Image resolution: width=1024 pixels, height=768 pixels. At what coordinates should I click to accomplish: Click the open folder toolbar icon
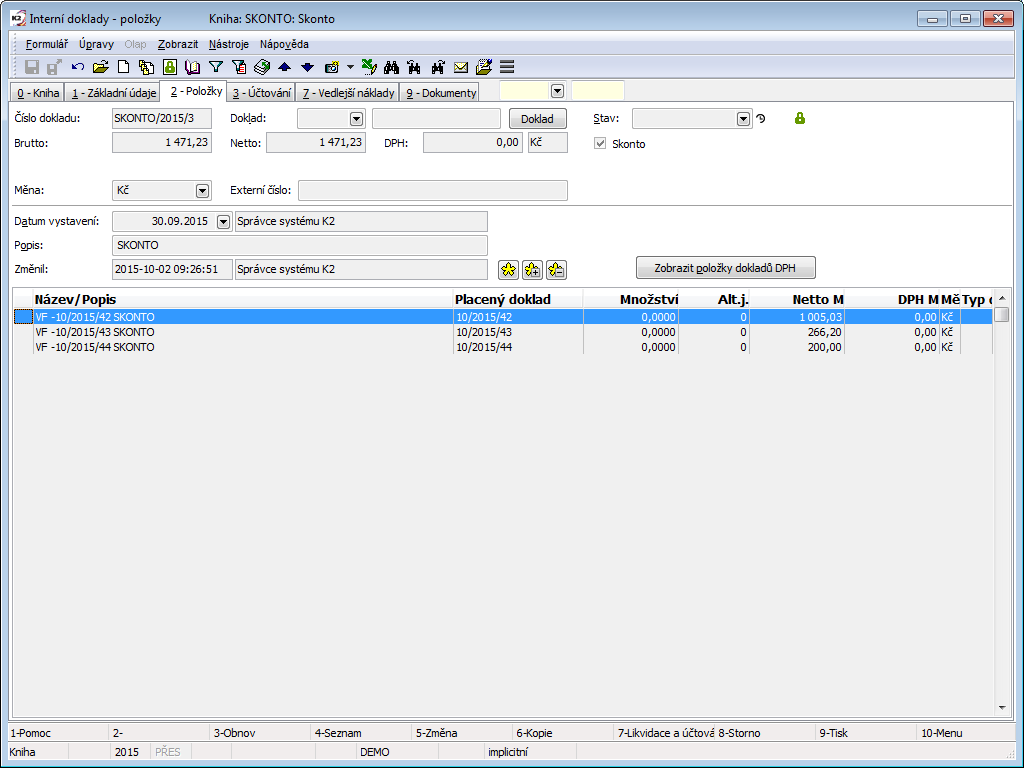100,67
